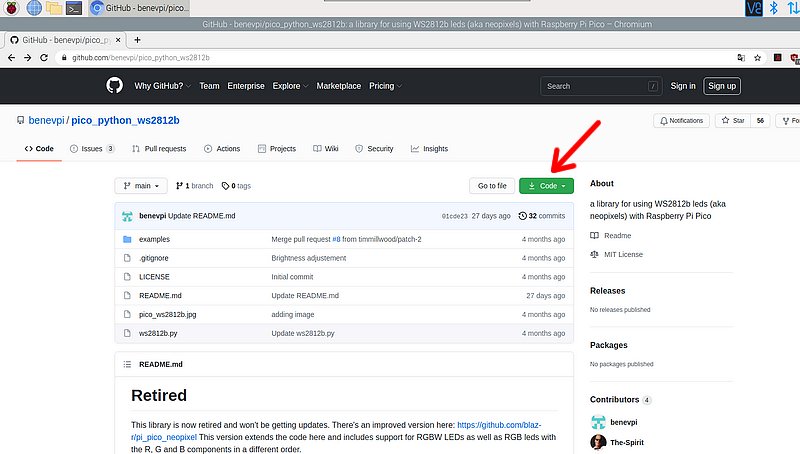Click the commit history clock icon
Viewport: 800px width, 454px height.
tap(522, 216)
